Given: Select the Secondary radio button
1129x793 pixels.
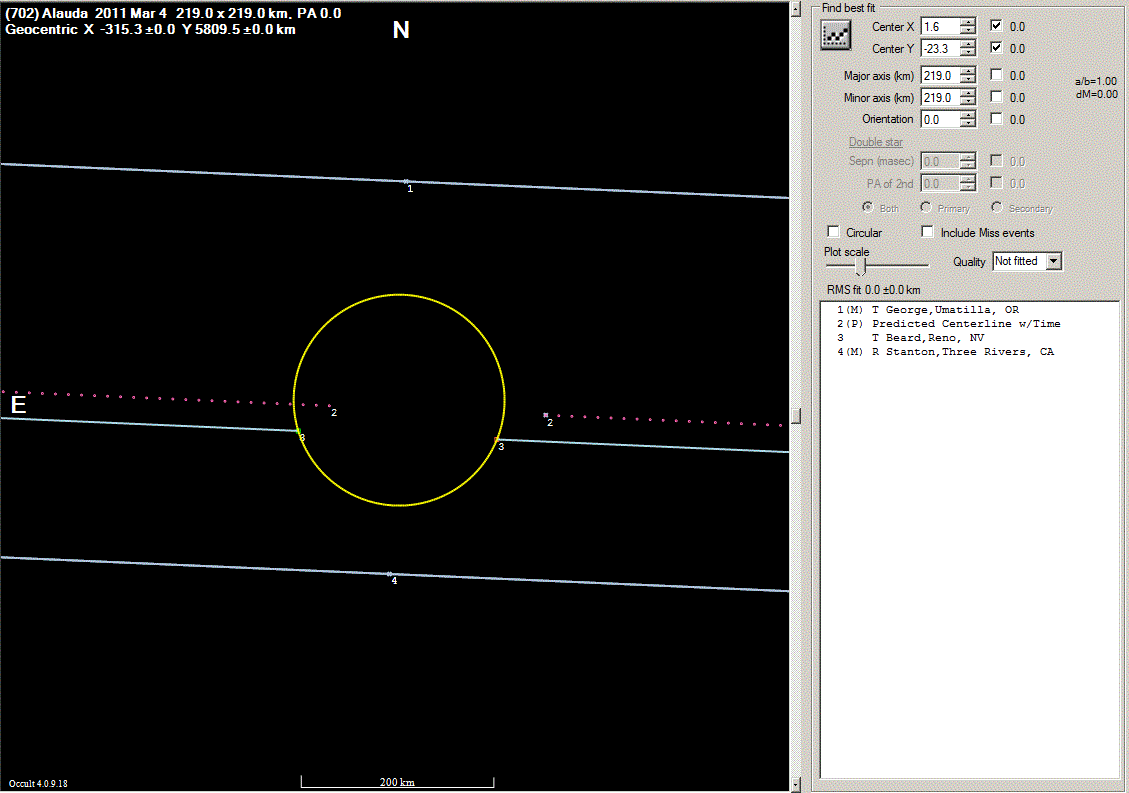Looking at the screenshot, I should pyautogui.click(x=997, y=207).
